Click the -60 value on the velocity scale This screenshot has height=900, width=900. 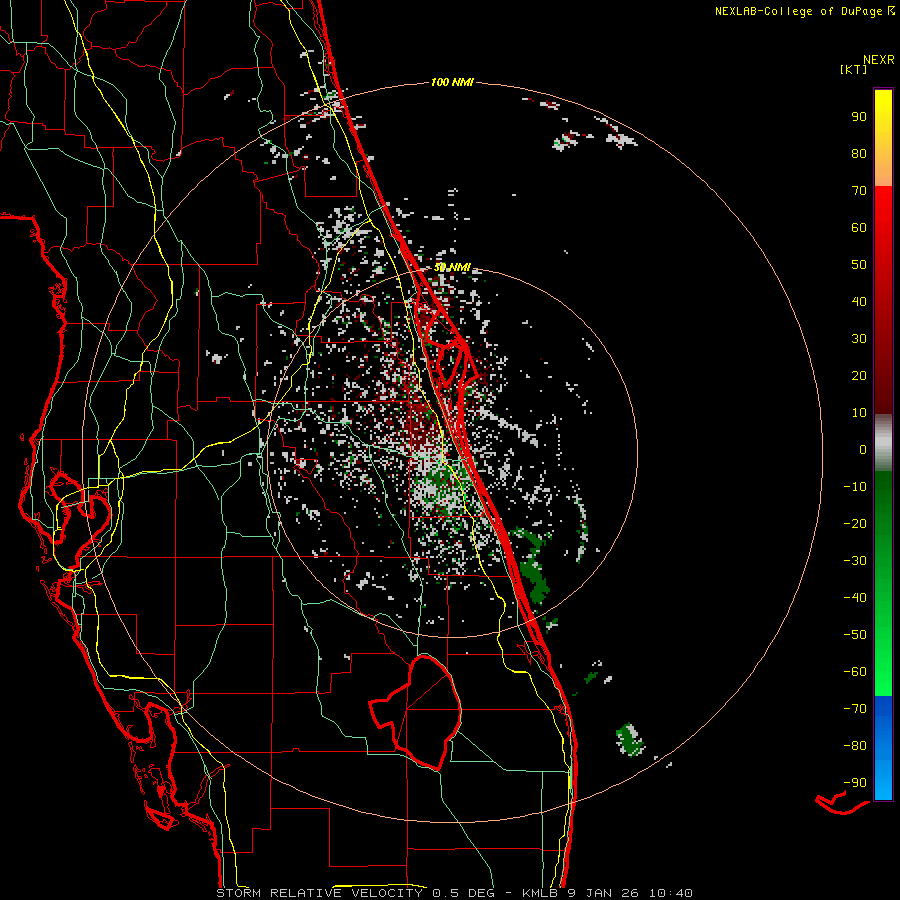pyautogui.click(x=855, y=672)
